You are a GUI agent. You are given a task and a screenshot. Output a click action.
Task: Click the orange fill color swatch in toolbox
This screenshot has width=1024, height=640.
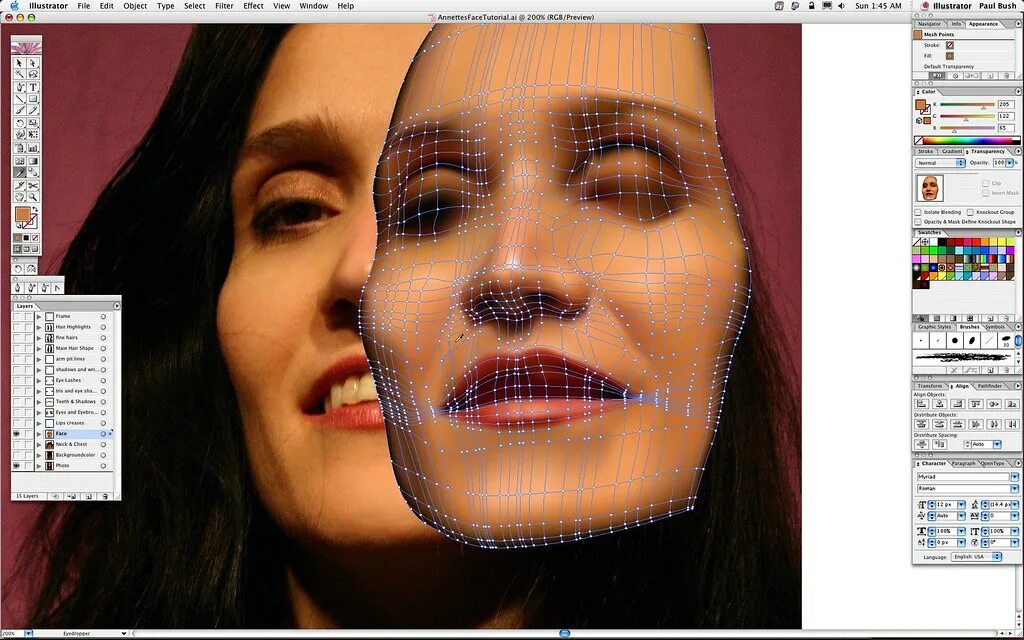pos(24,214)
